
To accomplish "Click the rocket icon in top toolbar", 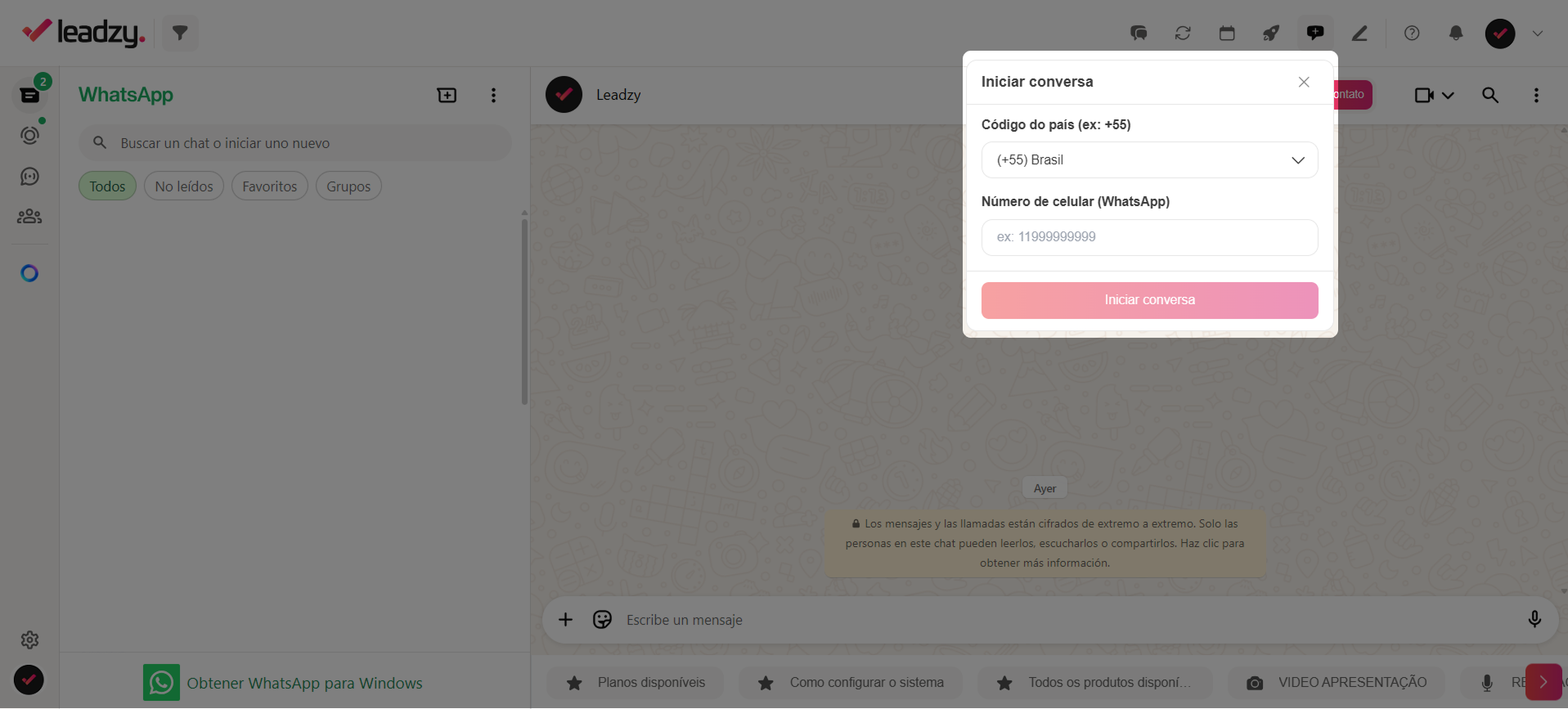I will (x=1270, y=34).
